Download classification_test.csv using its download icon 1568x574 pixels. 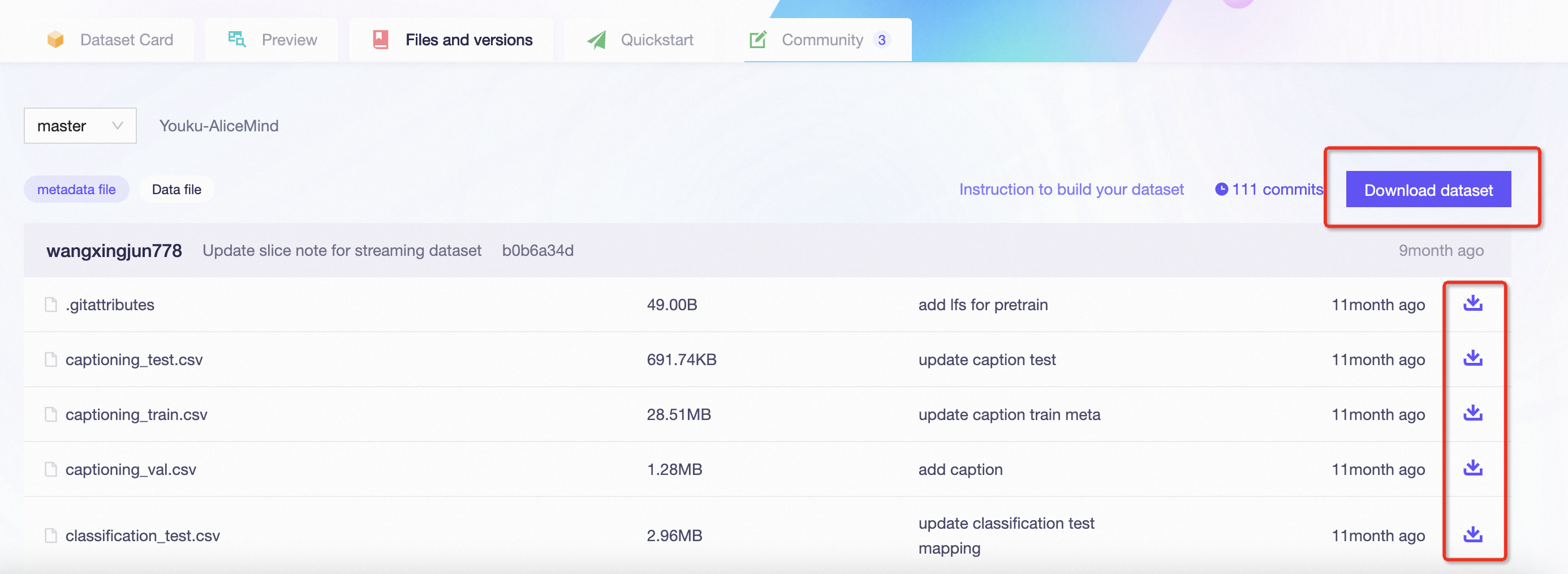1472,535
